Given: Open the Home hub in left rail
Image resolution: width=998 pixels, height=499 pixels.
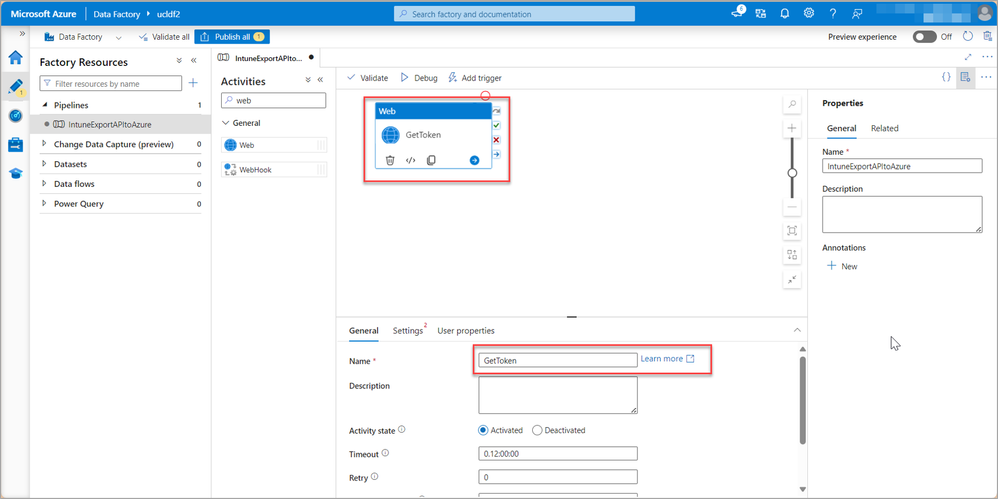Looking at the screenshot, I should coord(15,58).
